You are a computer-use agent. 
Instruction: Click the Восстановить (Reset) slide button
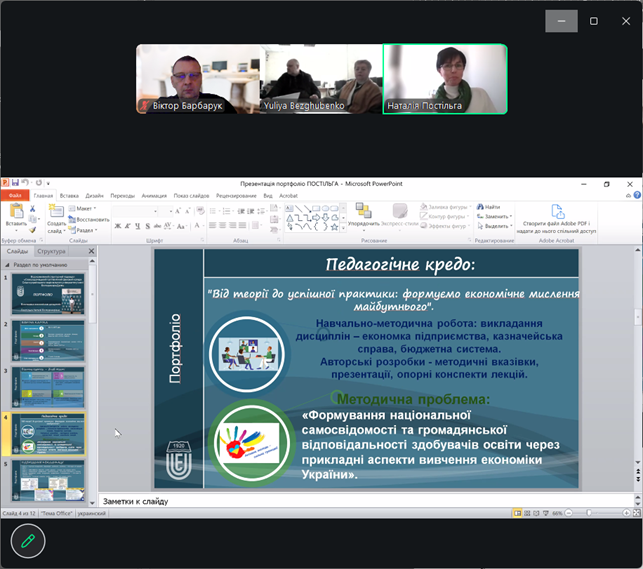(89, 219)
